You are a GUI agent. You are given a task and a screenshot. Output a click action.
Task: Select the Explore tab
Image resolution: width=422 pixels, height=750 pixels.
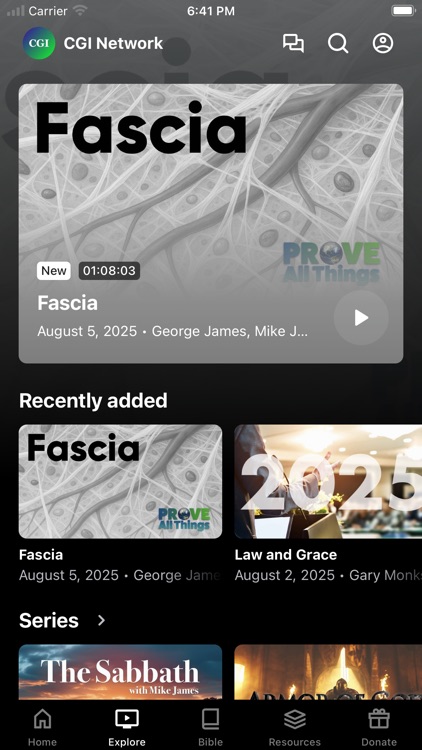point(127,727)
